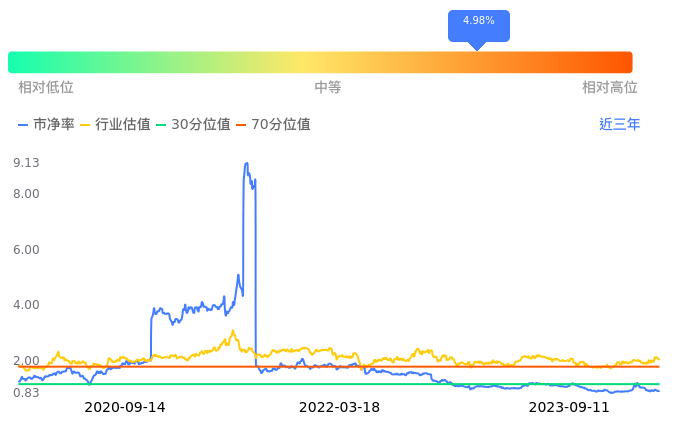The image size is (686, 442).
Task: Click the valuation gradient bar under the marker
Action: click(x=478, y=62)
